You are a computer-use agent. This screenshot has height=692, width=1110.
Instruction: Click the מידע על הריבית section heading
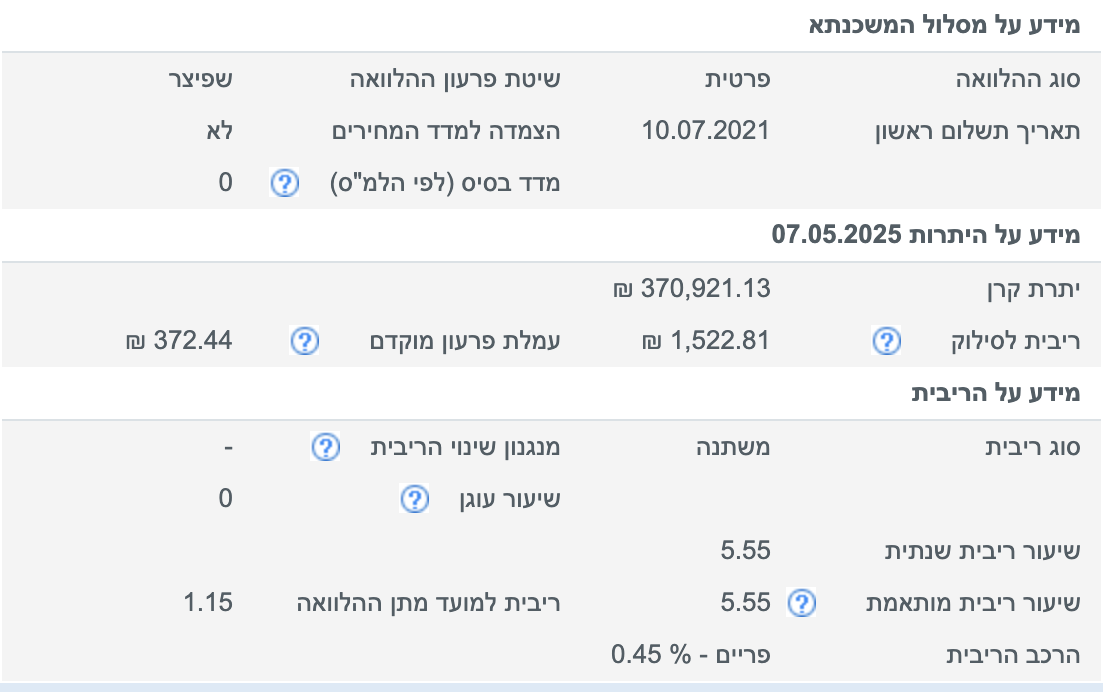pyautogui.click(x=995, y=393)
